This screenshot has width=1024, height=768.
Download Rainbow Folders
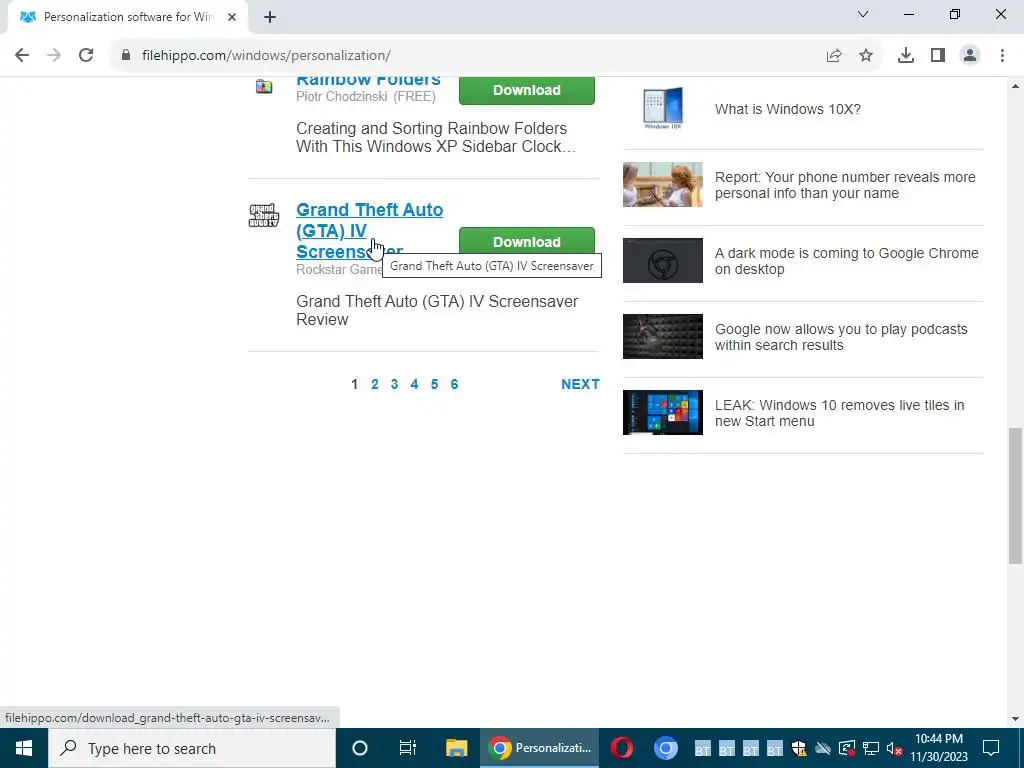coord(526,90)
